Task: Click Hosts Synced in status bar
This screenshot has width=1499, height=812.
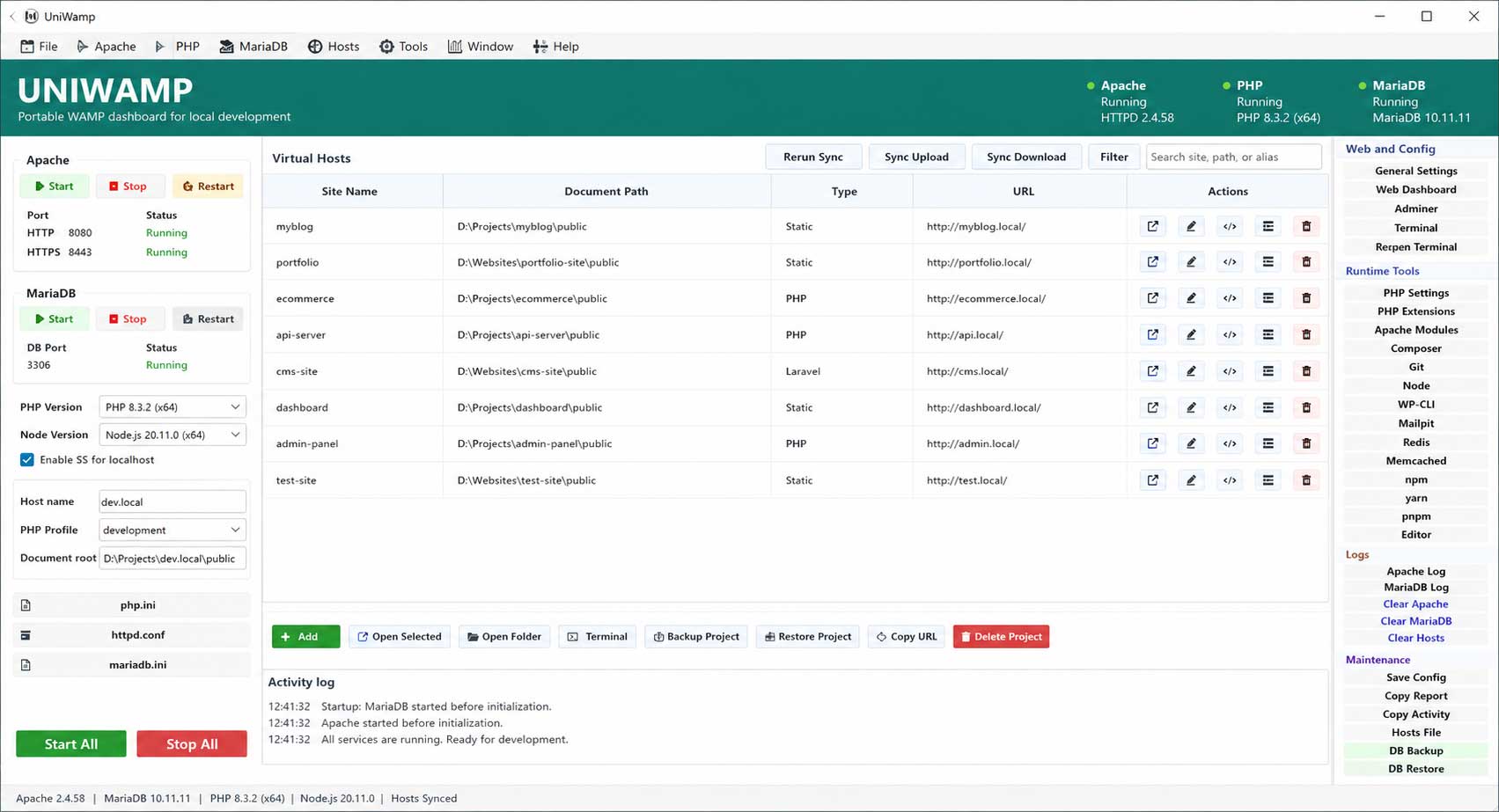Action: click(424, 798)
